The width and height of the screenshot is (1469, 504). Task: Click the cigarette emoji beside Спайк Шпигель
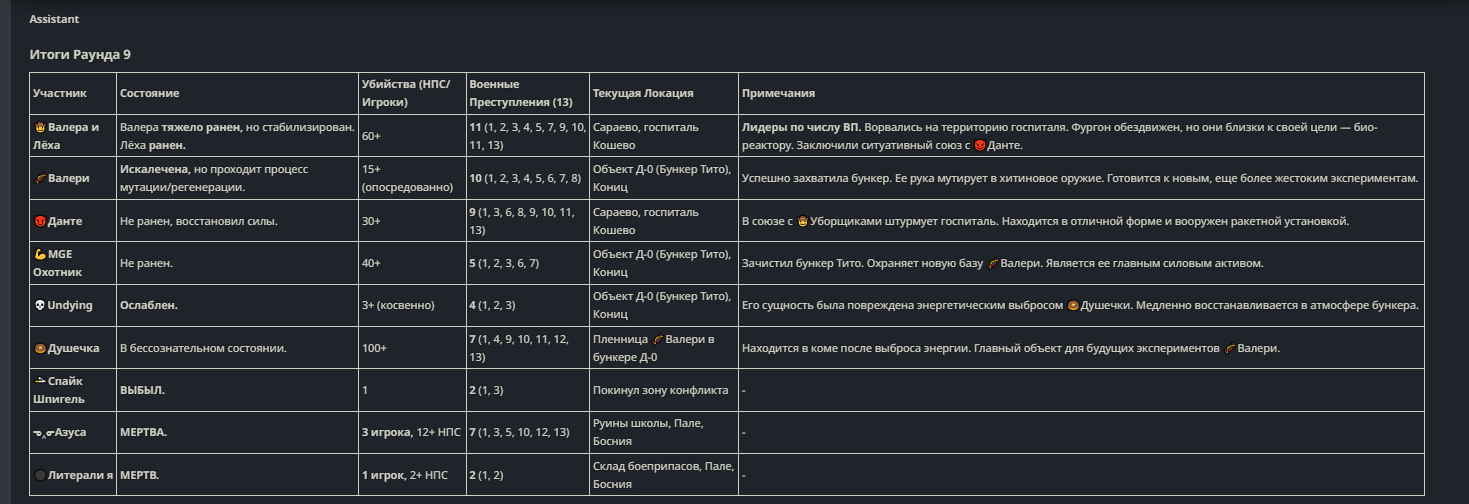click(40, 381)
